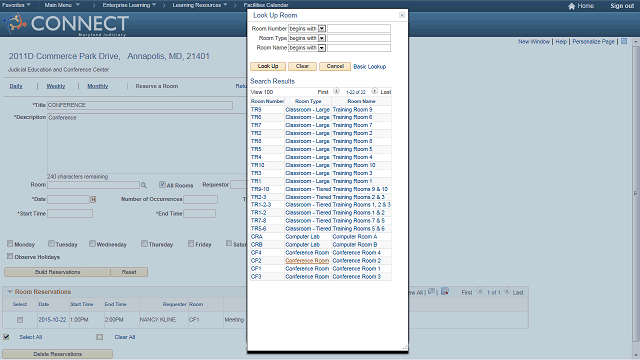
Task: Switch to Basic Lookup
Action: 369,67
